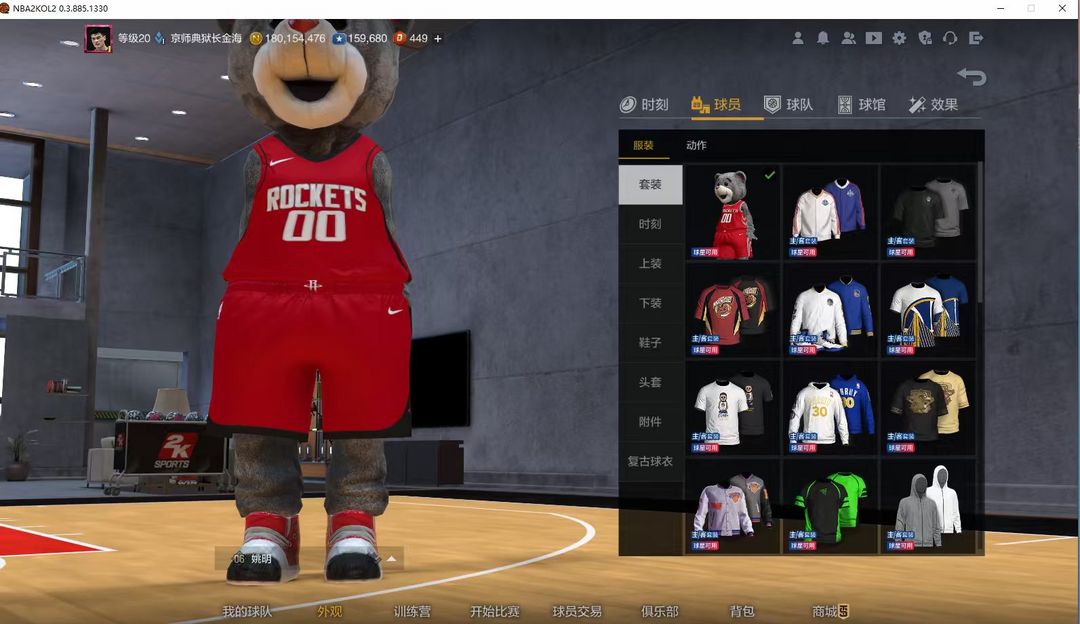The image size is (1080, 624).
Task: Click the outfit list scrollbar
Action: click(x=980, y=231)
